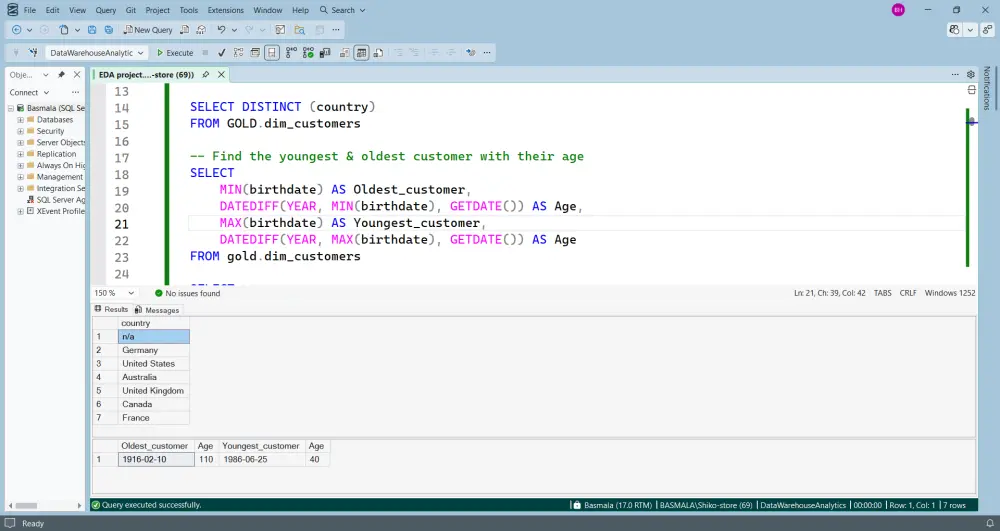The image size is (1000, 531).
Task: Open the File menu
Action: pos(29,10)
